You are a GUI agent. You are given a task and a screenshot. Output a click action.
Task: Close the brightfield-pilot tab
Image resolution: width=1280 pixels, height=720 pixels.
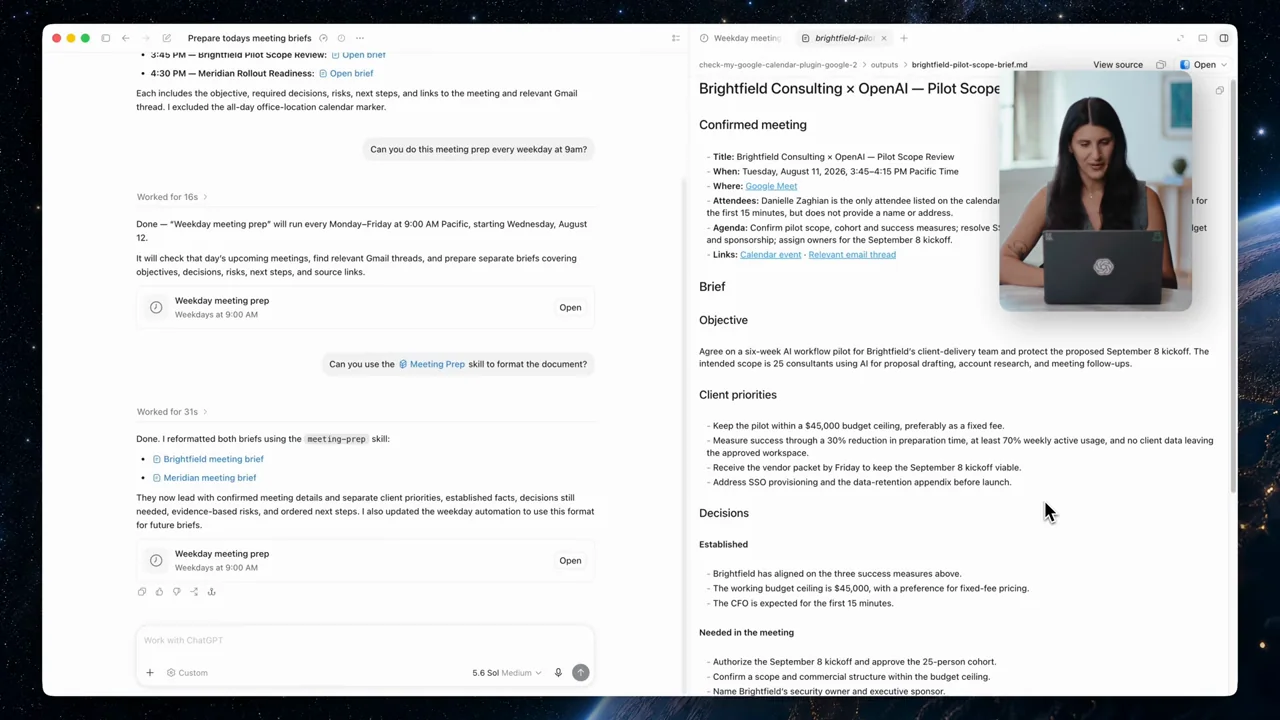pyautogui.click(x=883, y=38)
